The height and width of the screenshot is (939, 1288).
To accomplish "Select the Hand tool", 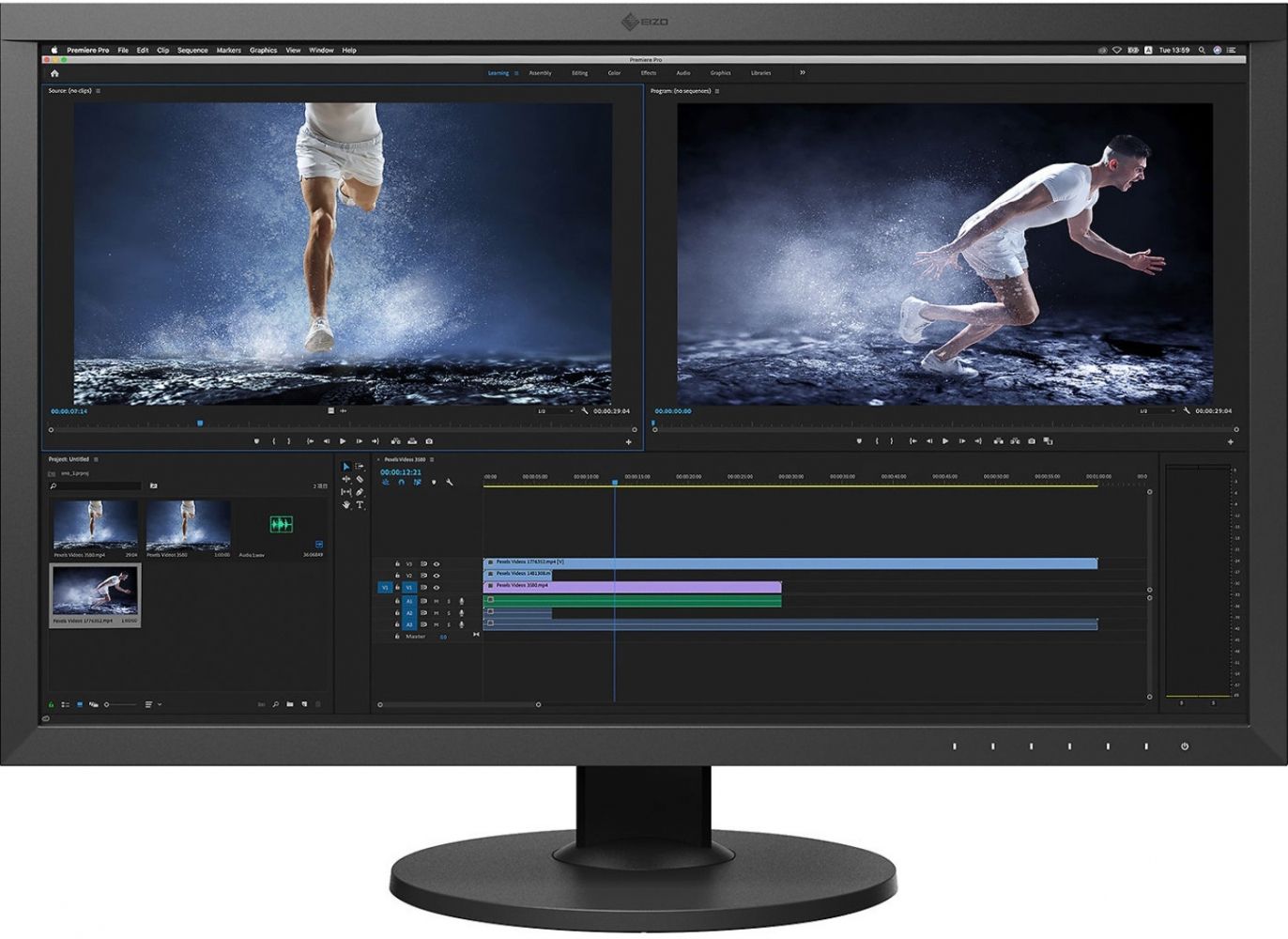I will tap(345, 505).
